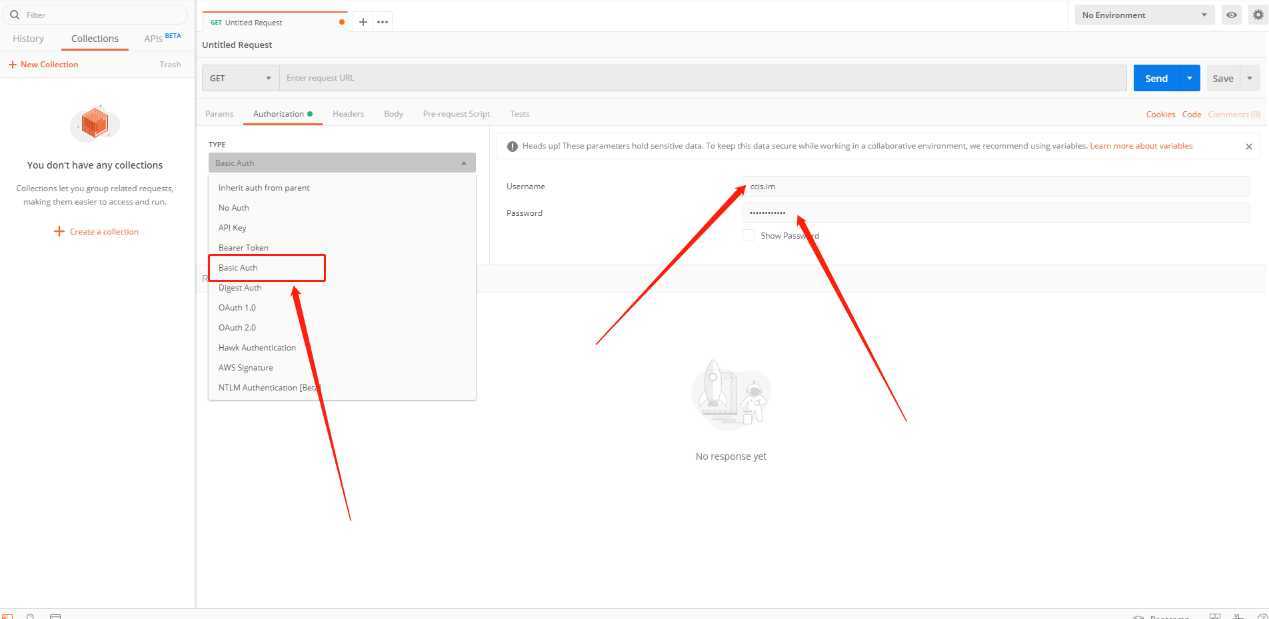
Task: Toggle Show Password checkbox
Action: (749, 236)
